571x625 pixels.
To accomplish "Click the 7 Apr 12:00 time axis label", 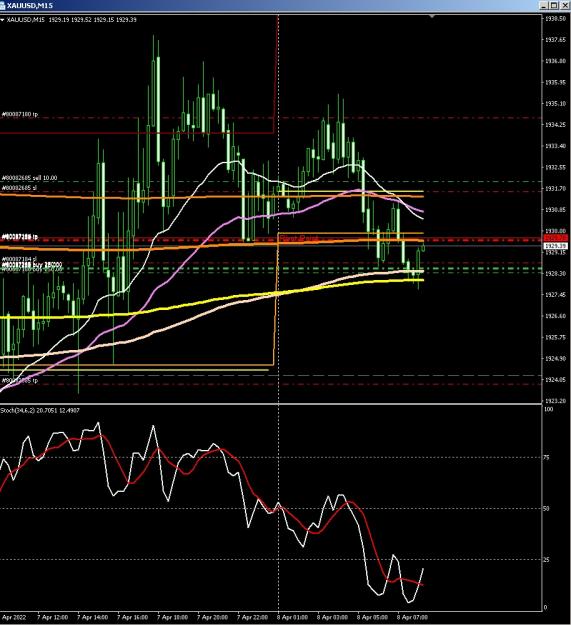I will [x=53, y=617].
